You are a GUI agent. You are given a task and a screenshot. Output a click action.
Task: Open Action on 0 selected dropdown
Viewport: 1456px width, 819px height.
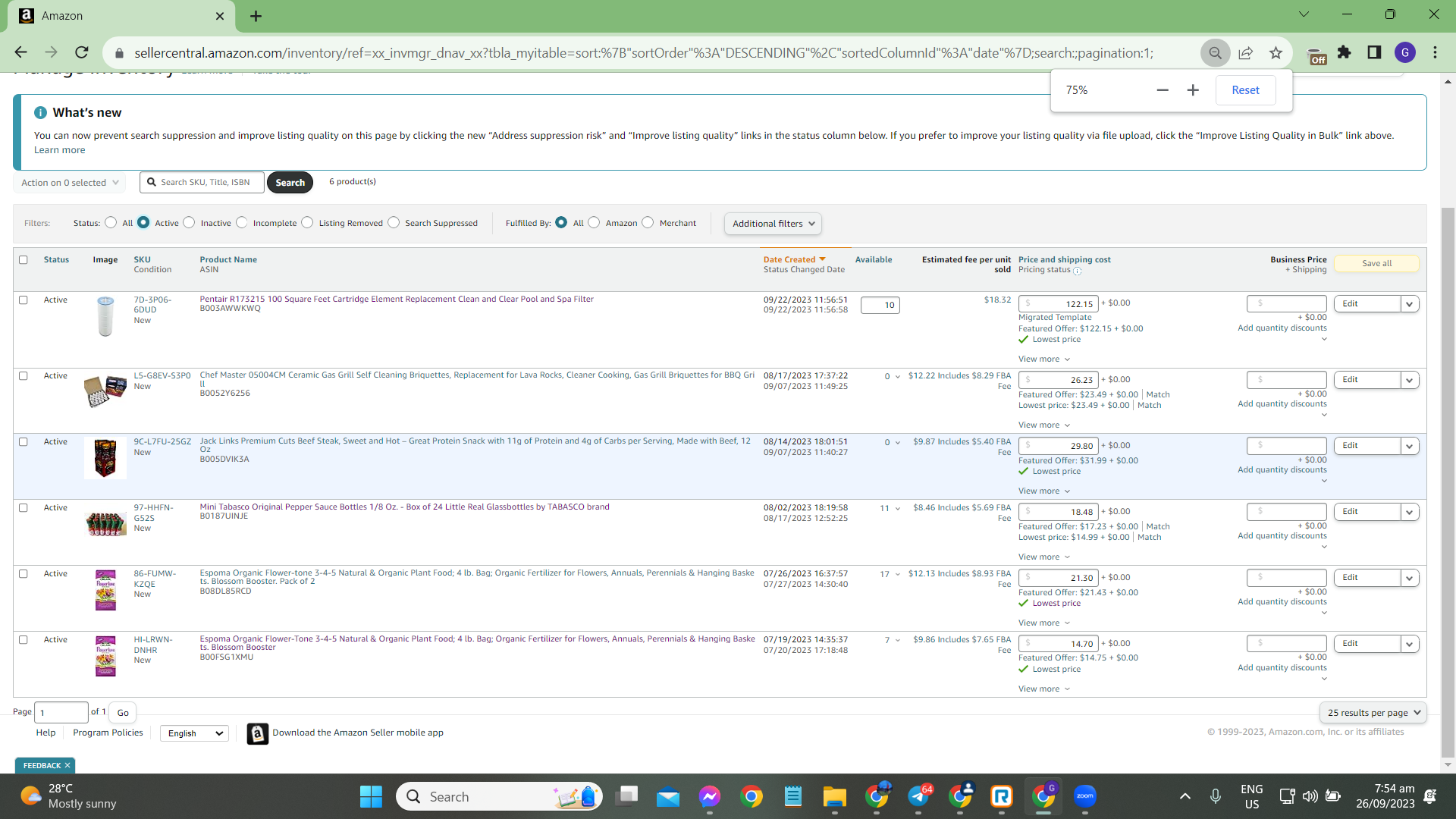pyautogui.click(x=69, y=183)
